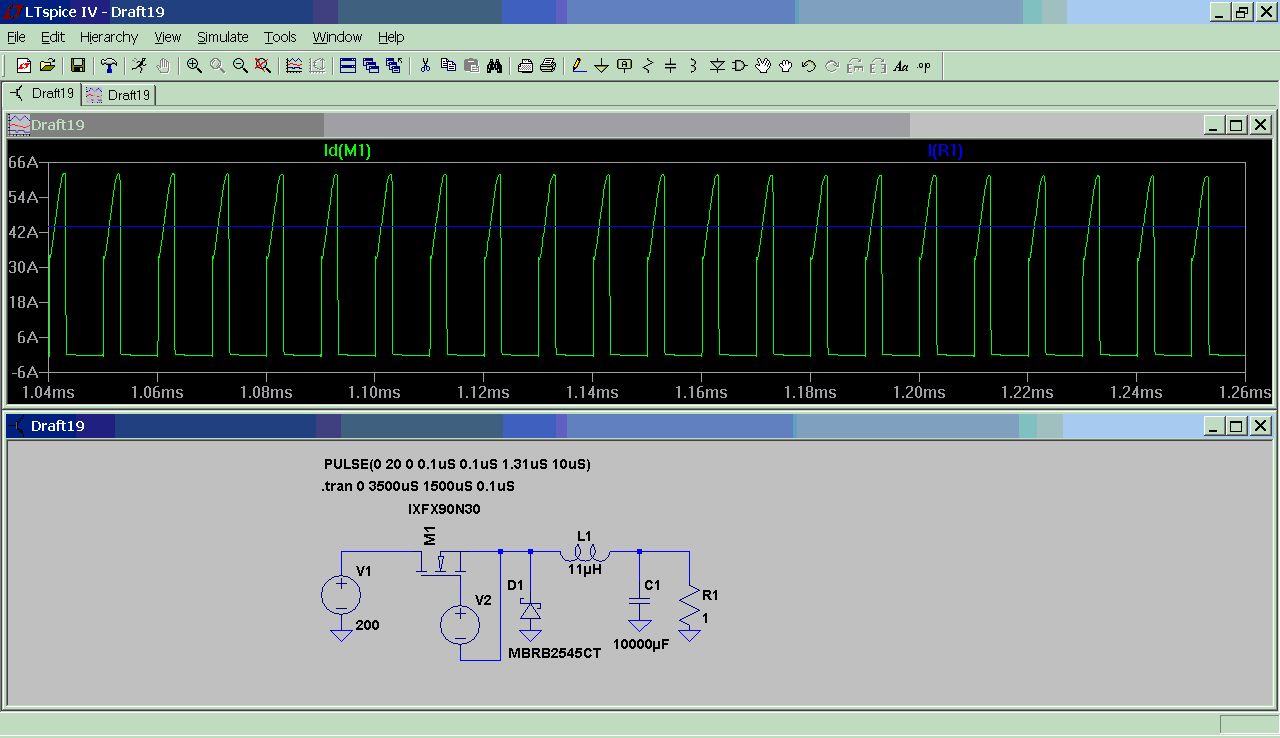Switch to the schematic Draft19 tab
Viewport: 1280px width, 738px height.
42,94
